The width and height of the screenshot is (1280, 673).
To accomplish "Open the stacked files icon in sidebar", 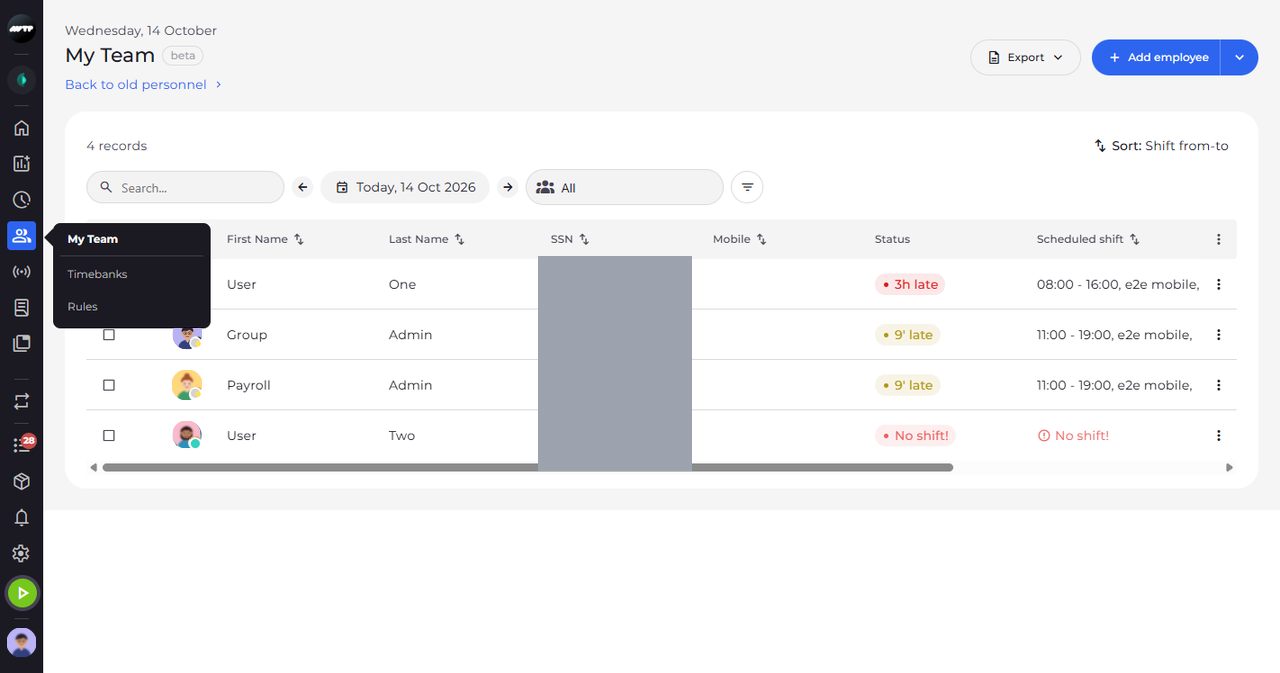I will [21, 343].
